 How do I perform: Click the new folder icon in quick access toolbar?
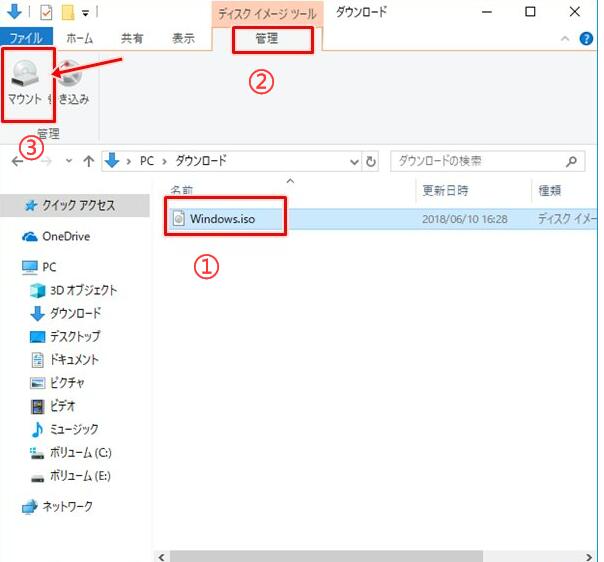click(68, 12)
